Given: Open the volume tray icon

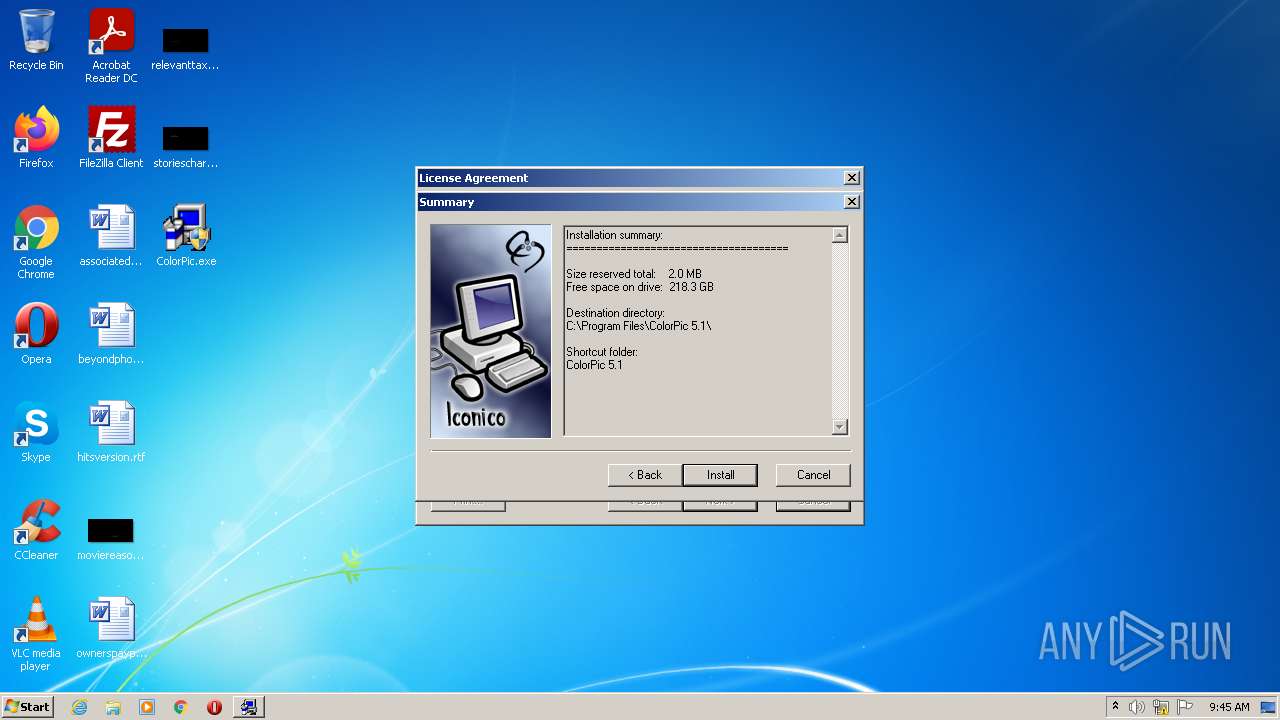Looking at the screenshot, I should click(1137, 707).
